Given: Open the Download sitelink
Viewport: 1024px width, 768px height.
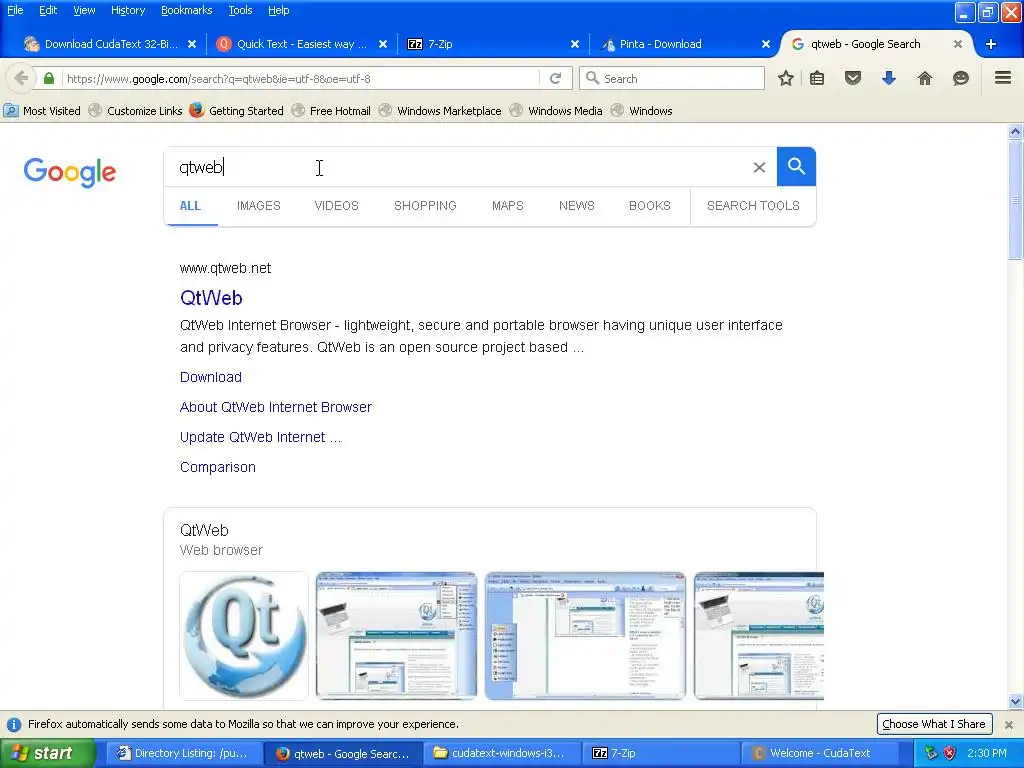Looking at the screenshot, I should pyautogui.click(x=211, y=377).
